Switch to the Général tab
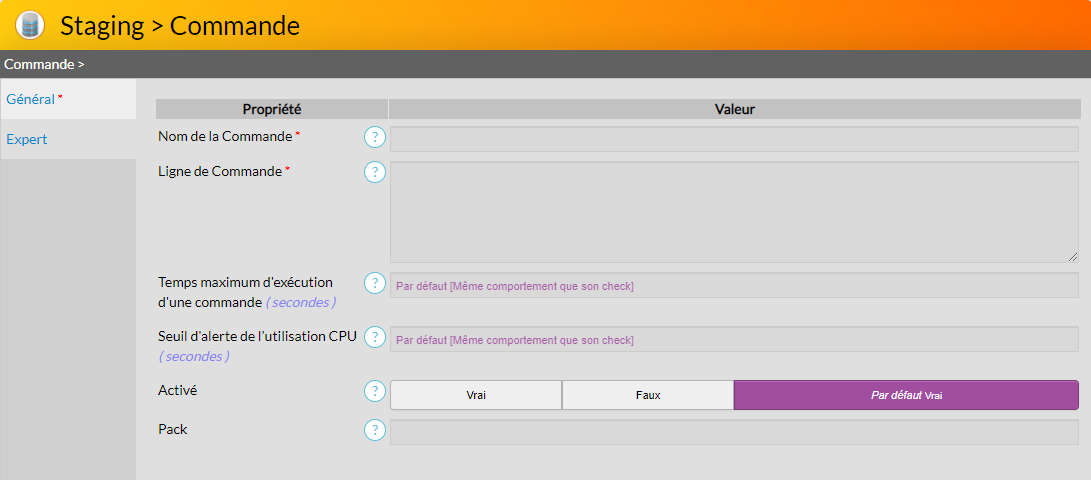The image size is (1091, 480). pyautogui.click(x=34, y=99)
